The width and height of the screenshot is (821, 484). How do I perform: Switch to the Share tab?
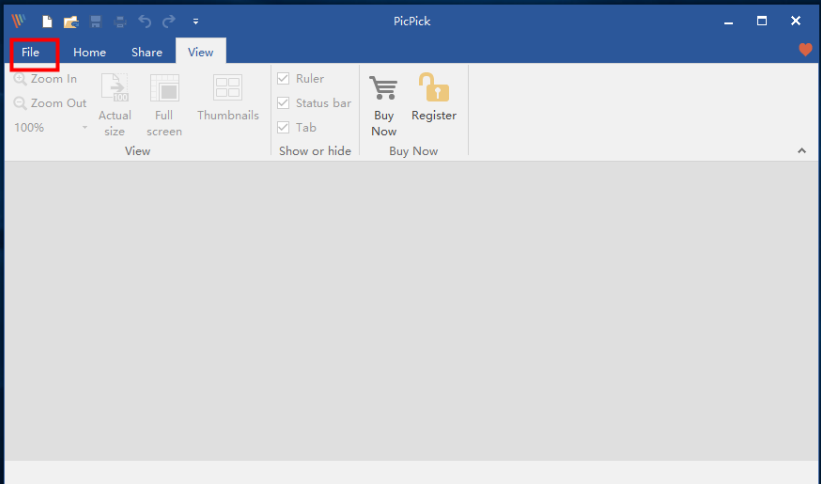coord(146,52)
